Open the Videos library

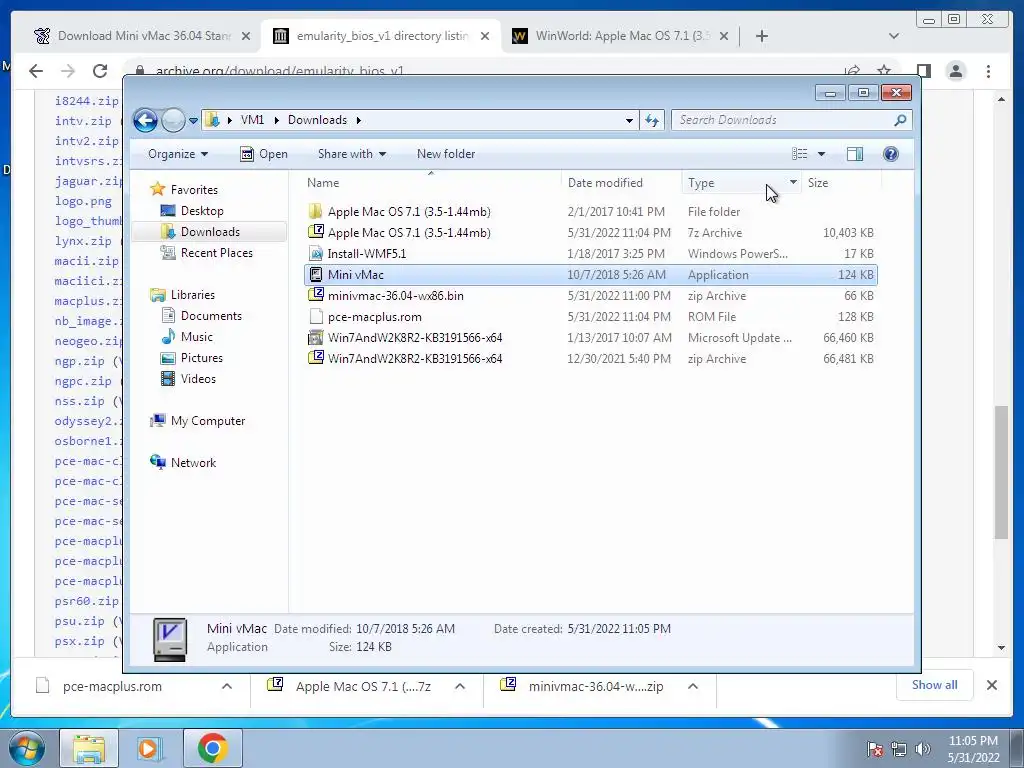(198, 379)
